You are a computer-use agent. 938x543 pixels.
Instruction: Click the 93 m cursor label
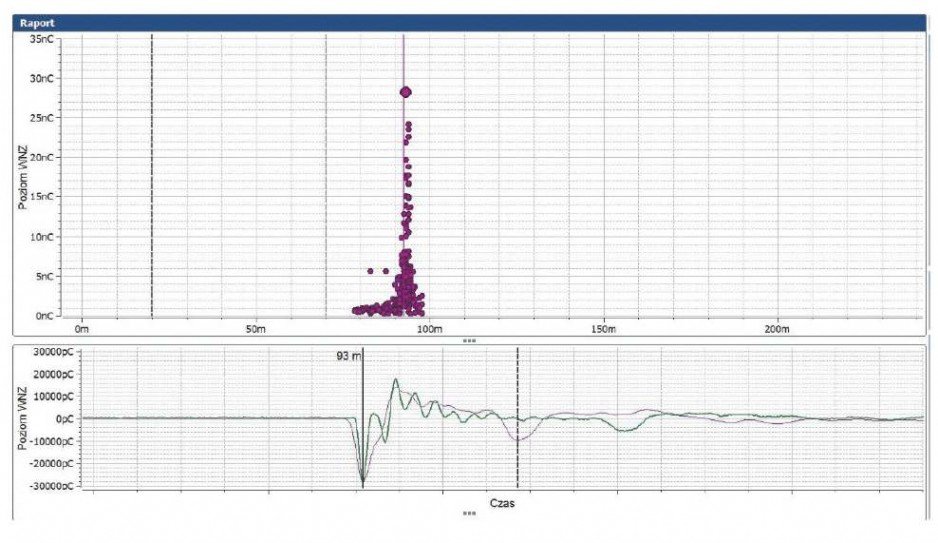[x=349, y=356]
